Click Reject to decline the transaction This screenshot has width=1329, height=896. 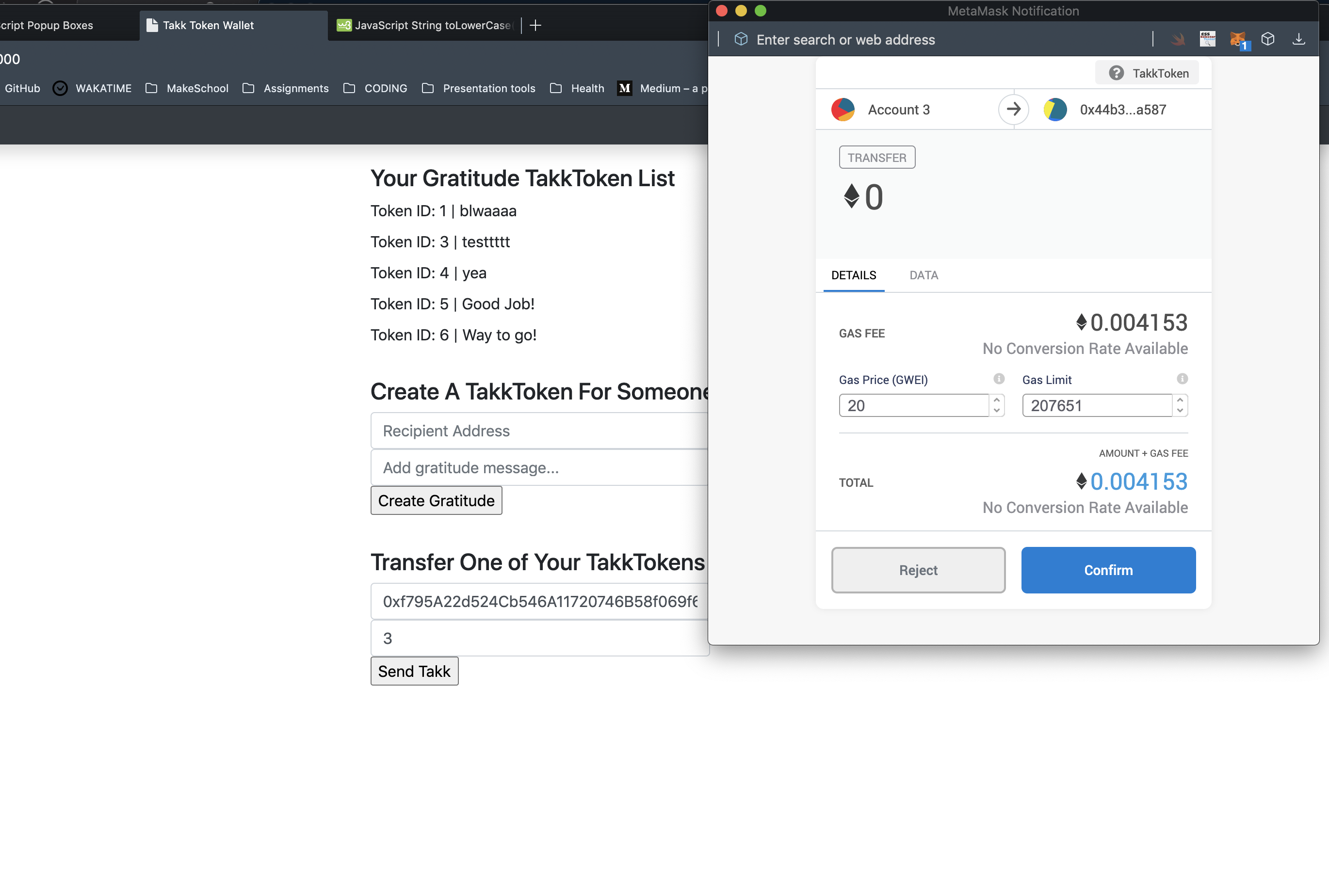(918, 570)
